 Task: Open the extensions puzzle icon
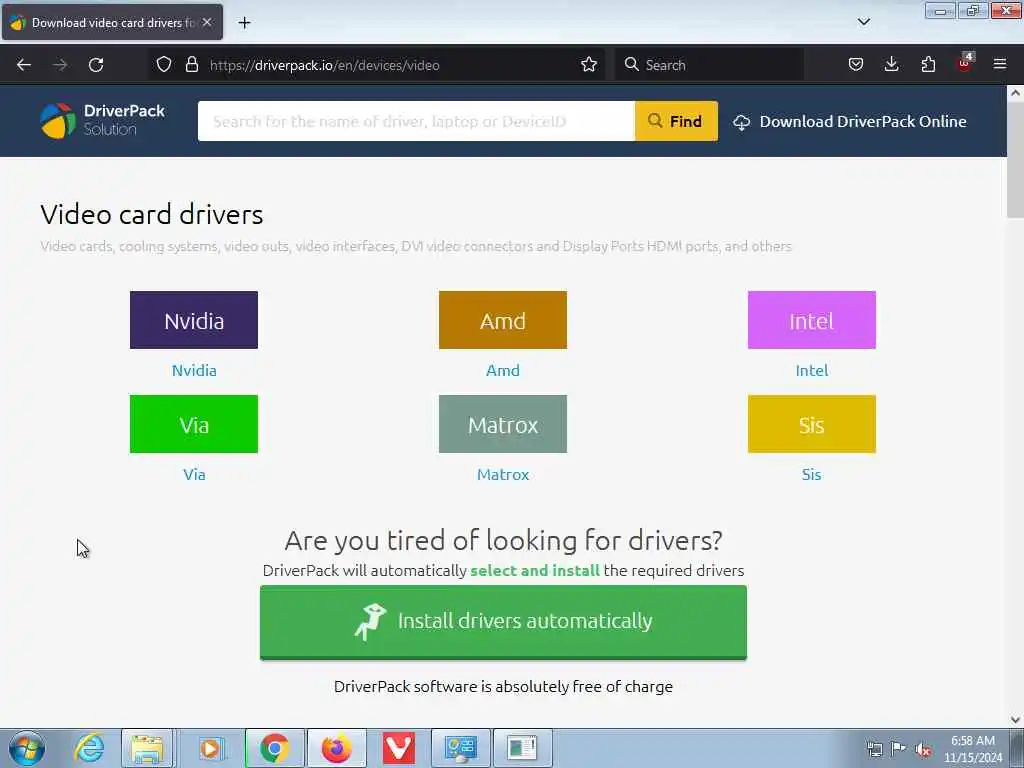click(928, 64)
